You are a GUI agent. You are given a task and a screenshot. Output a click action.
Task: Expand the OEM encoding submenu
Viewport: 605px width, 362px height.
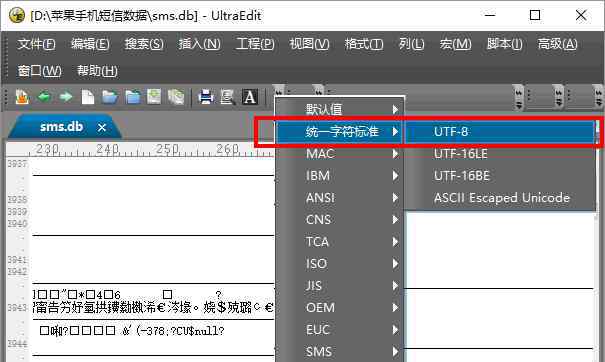click(340, 308)
